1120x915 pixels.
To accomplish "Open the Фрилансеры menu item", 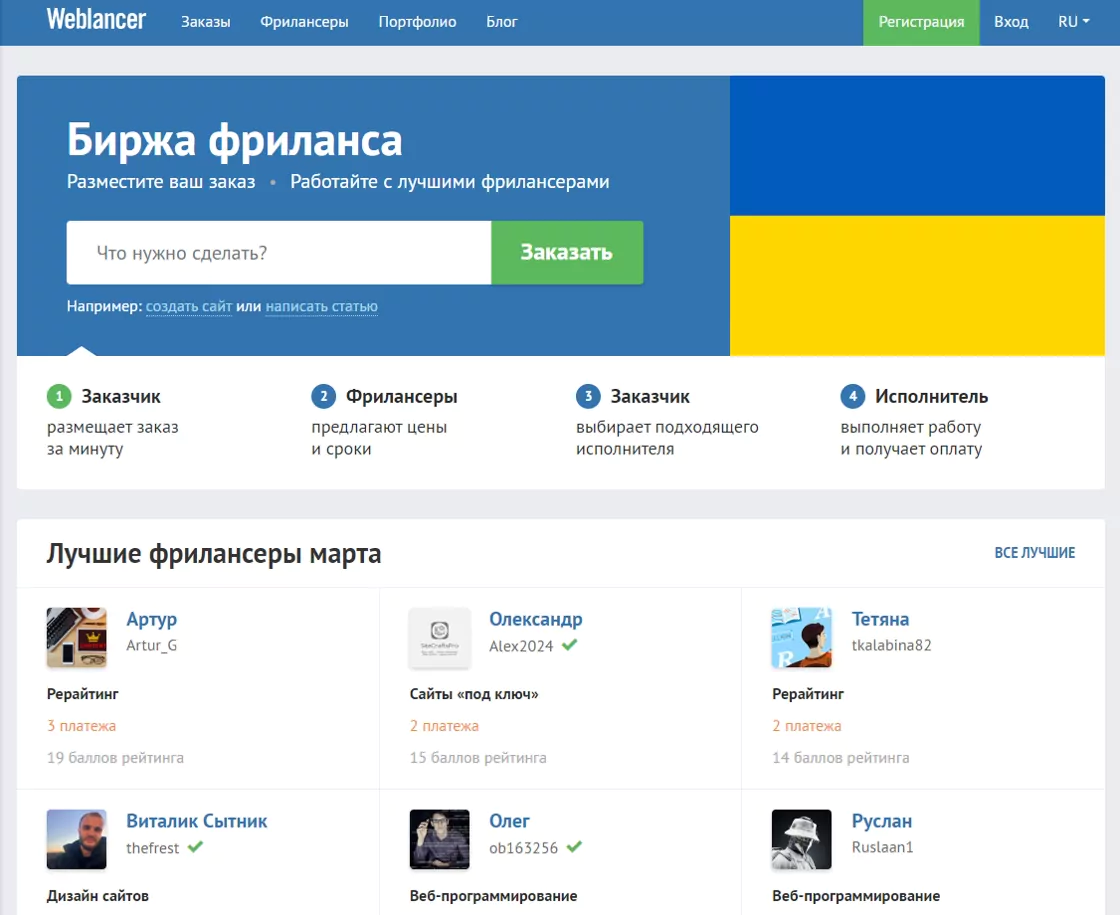I will [304, 22].
